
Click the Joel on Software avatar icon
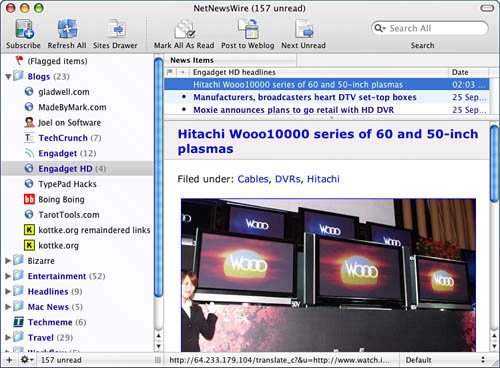[29, 122]
